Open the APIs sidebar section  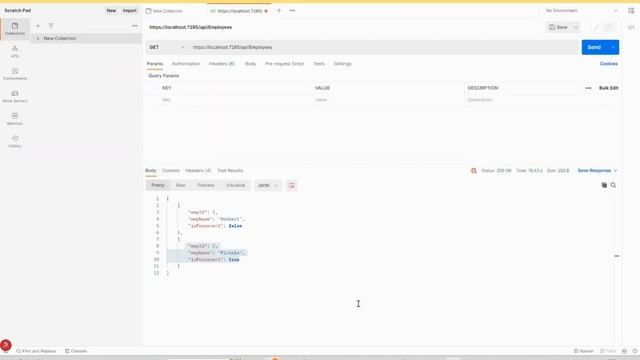[x=15, y=51]
